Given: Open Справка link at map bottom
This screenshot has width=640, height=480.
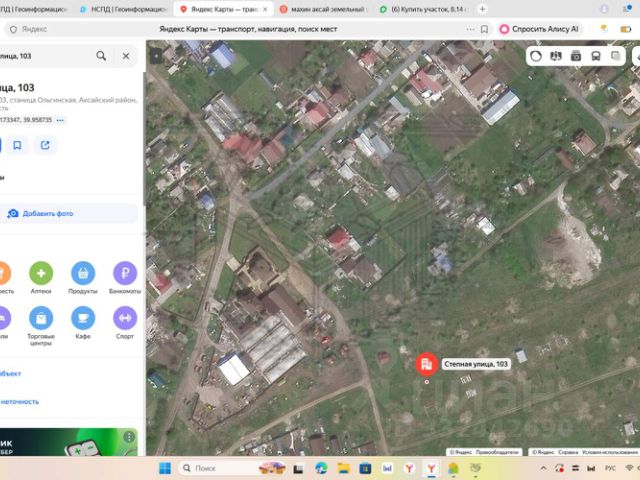Looking at the screenshot, I should click(x=567, y=452).
